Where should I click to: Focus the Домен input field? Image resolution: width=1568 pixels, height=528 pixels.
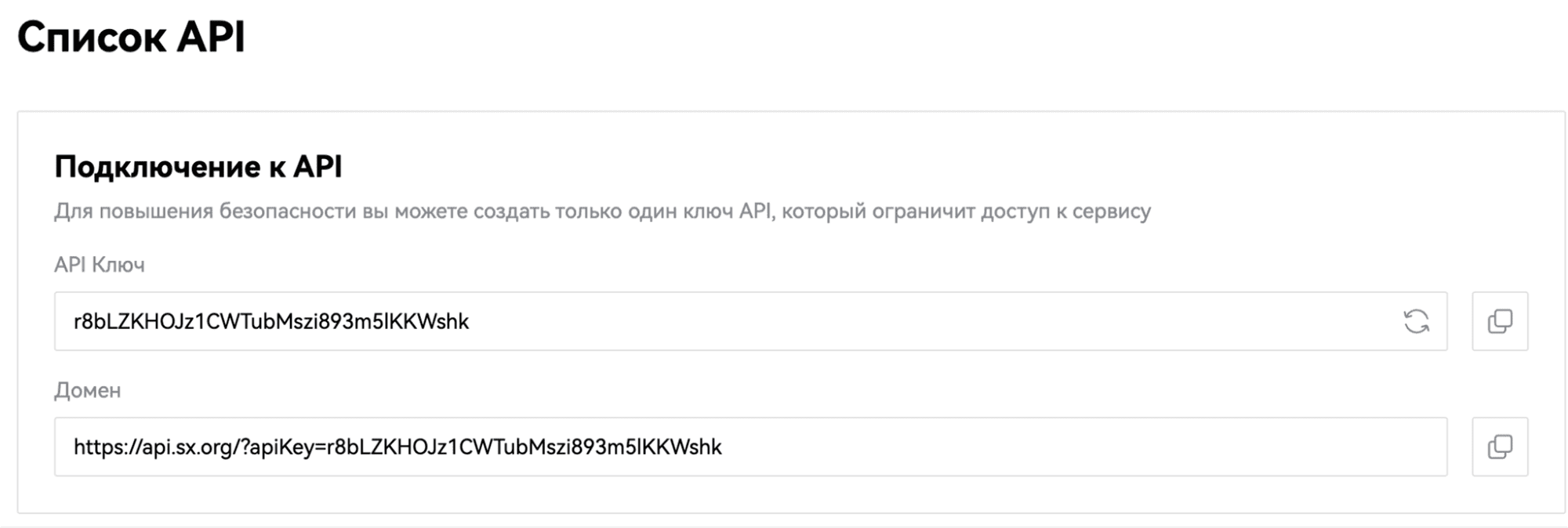click(x=750, y=447)
